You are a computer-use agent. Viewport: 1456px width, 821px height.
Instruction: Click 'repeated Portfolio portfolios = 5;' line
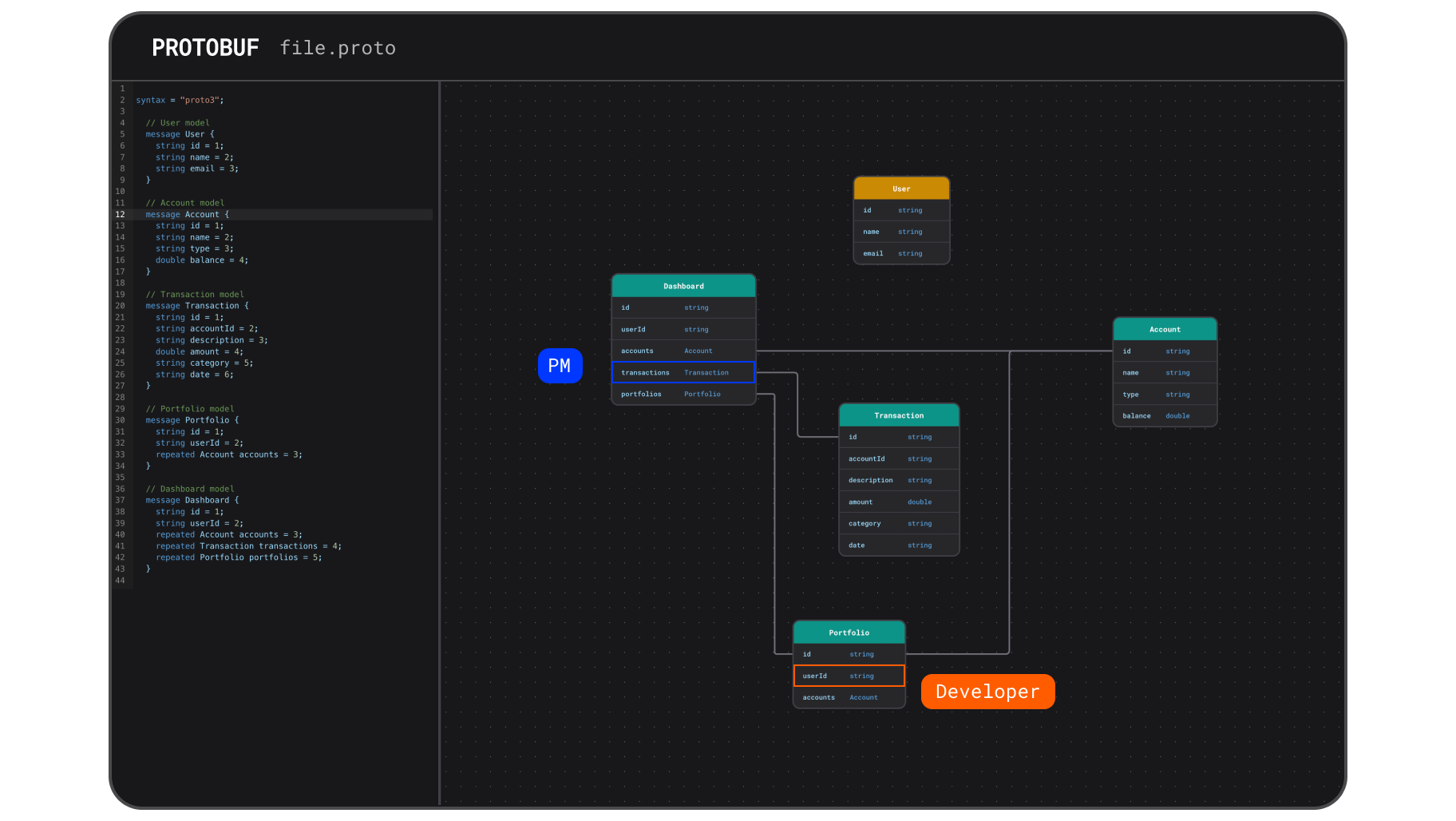(x=239, y=557)
